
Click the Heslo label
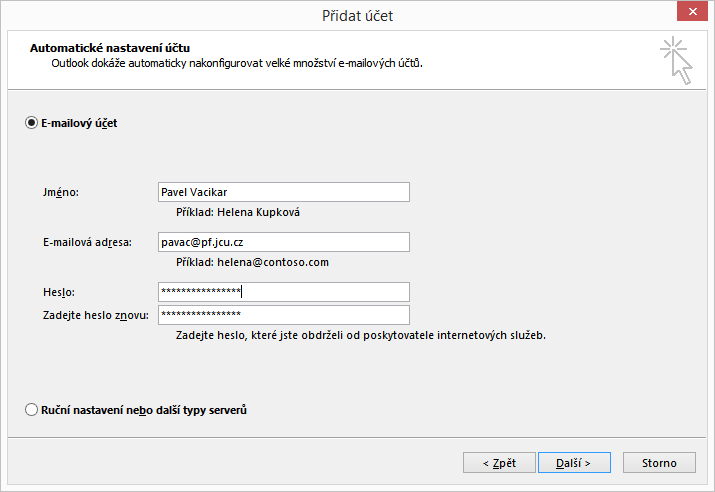[59, 292]
